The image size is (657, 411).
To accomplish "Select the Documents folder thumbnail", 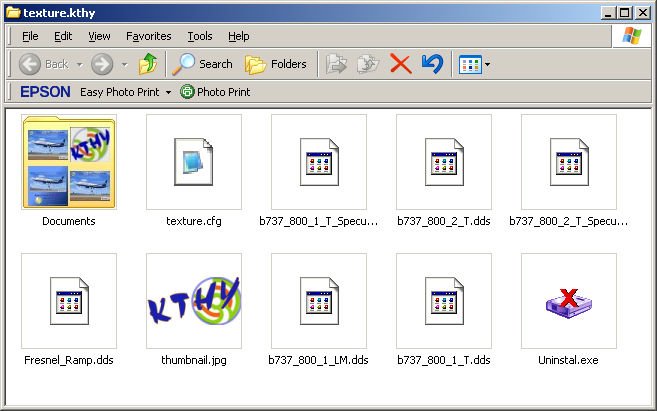I will click(69, 162).
